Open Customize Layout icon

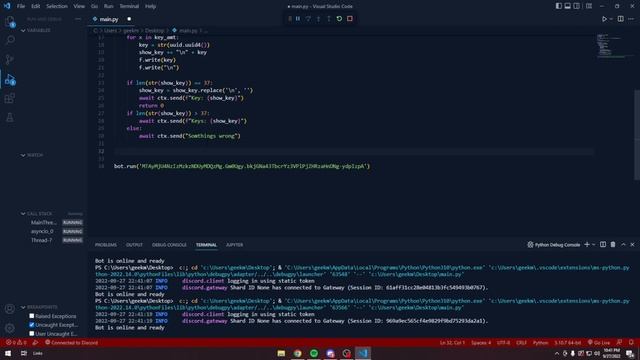point(589,6)
